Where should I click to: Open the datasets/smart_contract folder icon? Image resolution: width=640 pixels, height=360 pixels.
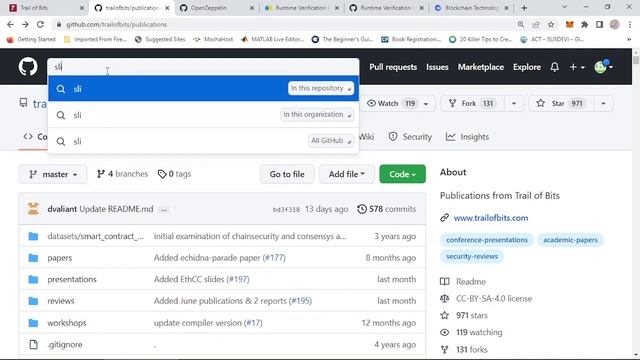(x=33, y=236)
